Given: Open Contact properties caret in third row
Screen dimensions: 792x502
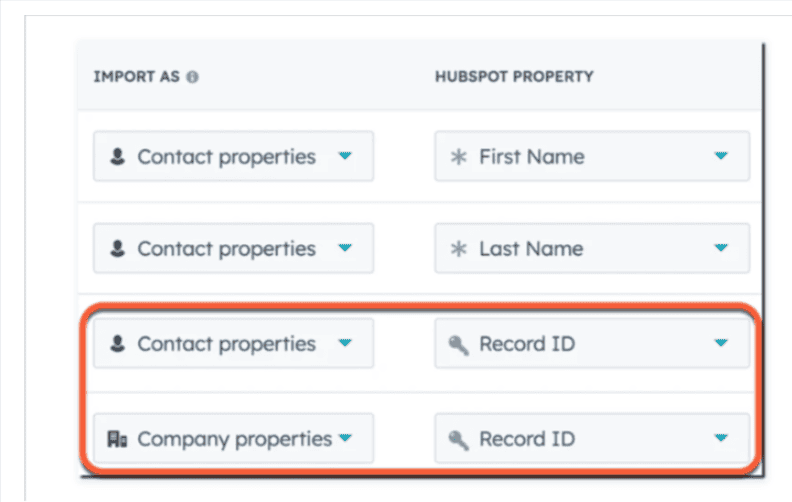Looking at the screenshot, I should click(x=345, y=343).
